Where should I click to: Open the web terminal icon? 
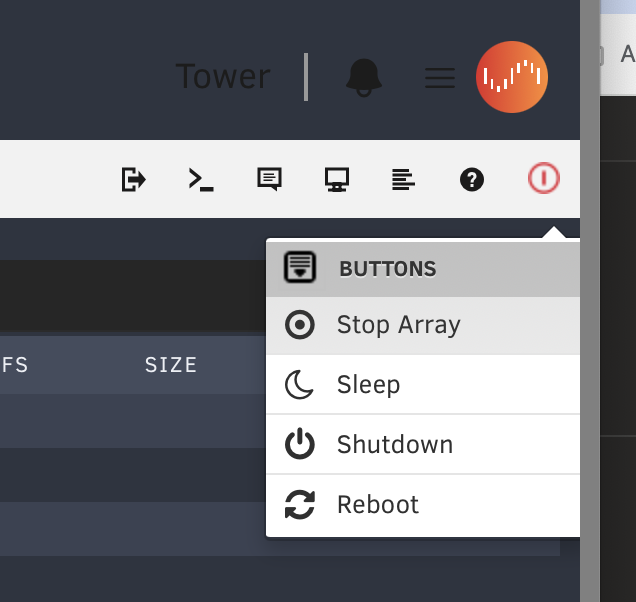[201, 179]
